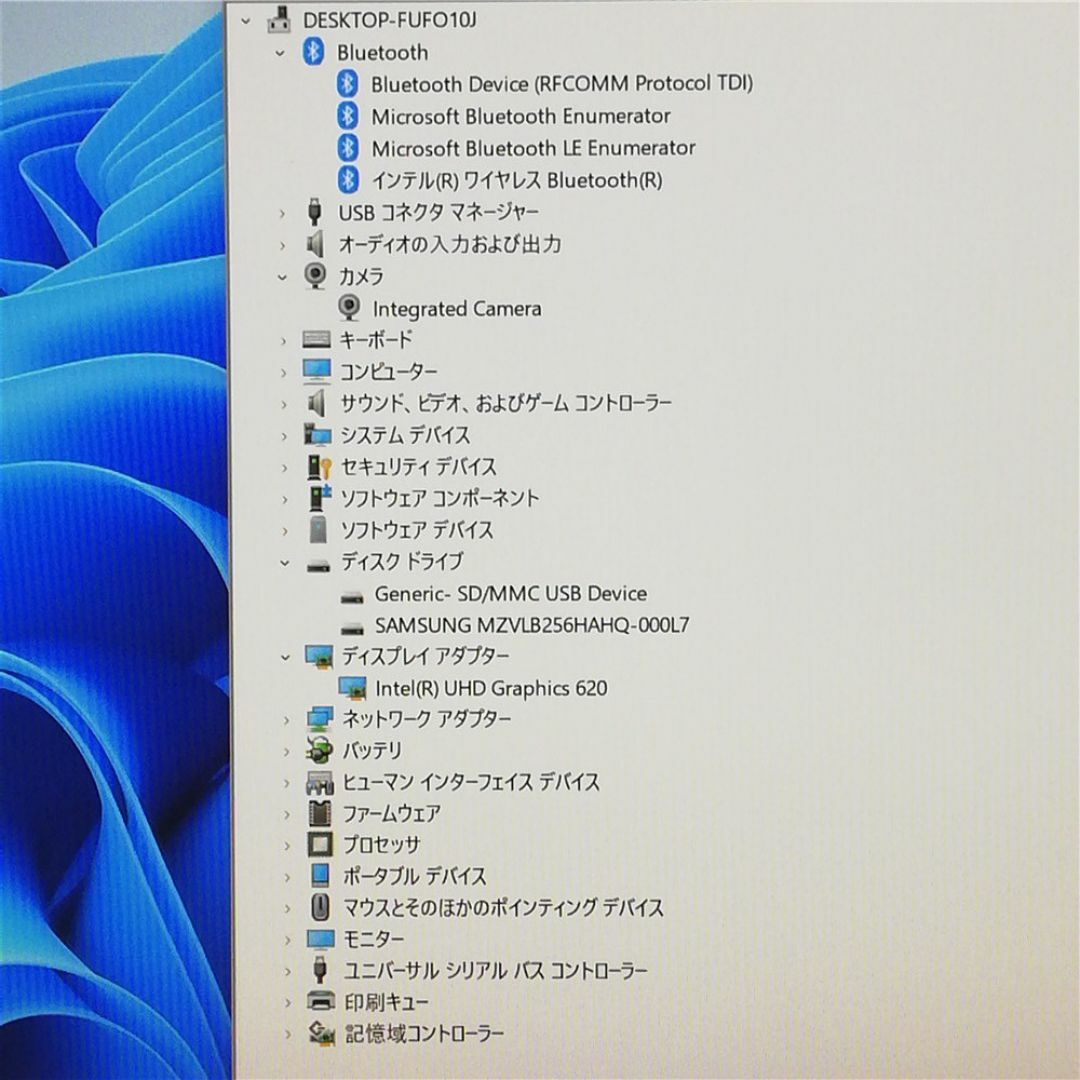Screen dimensions: 1080x1080
Task: Click the Microsoft Bluetooth Enumerator icon
Action: coord(348,116)
